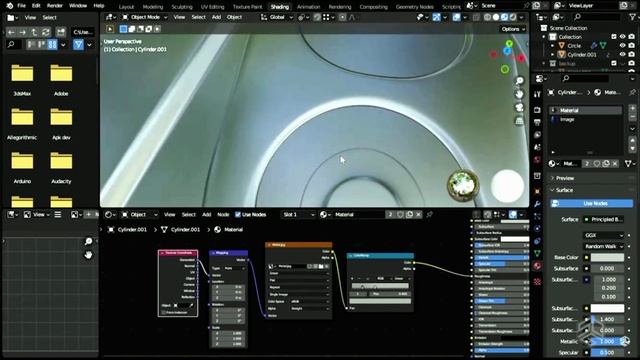
Task: Collapse the Surface panel
Action: (564, 190)
